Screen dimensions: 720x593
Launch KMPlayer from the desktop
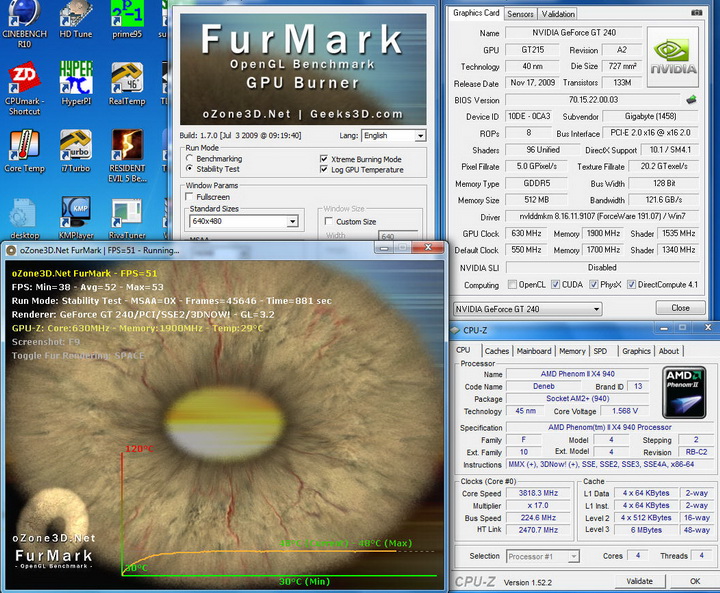[x=76, y=218]
